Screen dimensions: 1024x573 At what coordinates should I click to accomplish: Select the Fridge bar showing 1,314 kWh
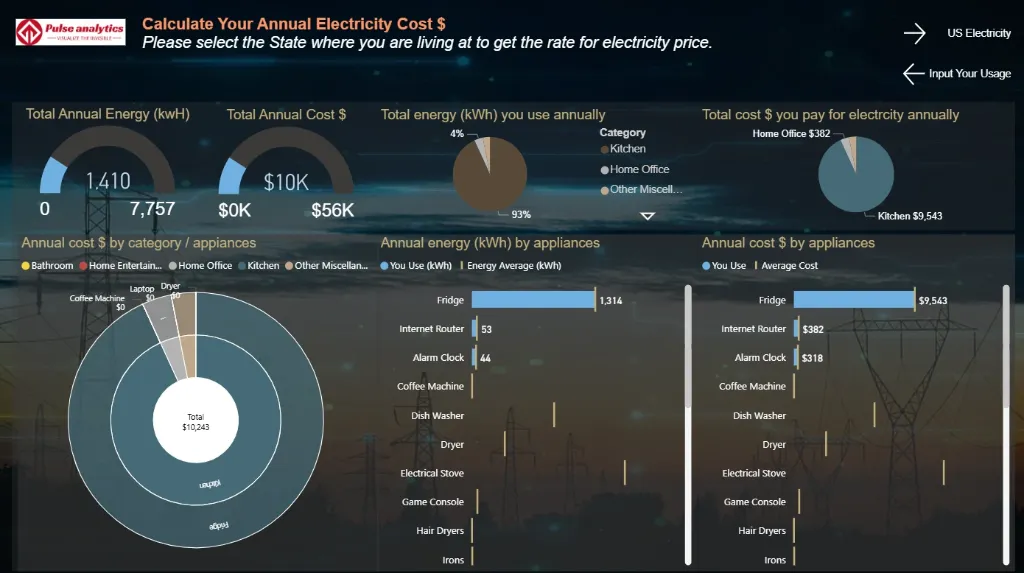tap(532, 300)
